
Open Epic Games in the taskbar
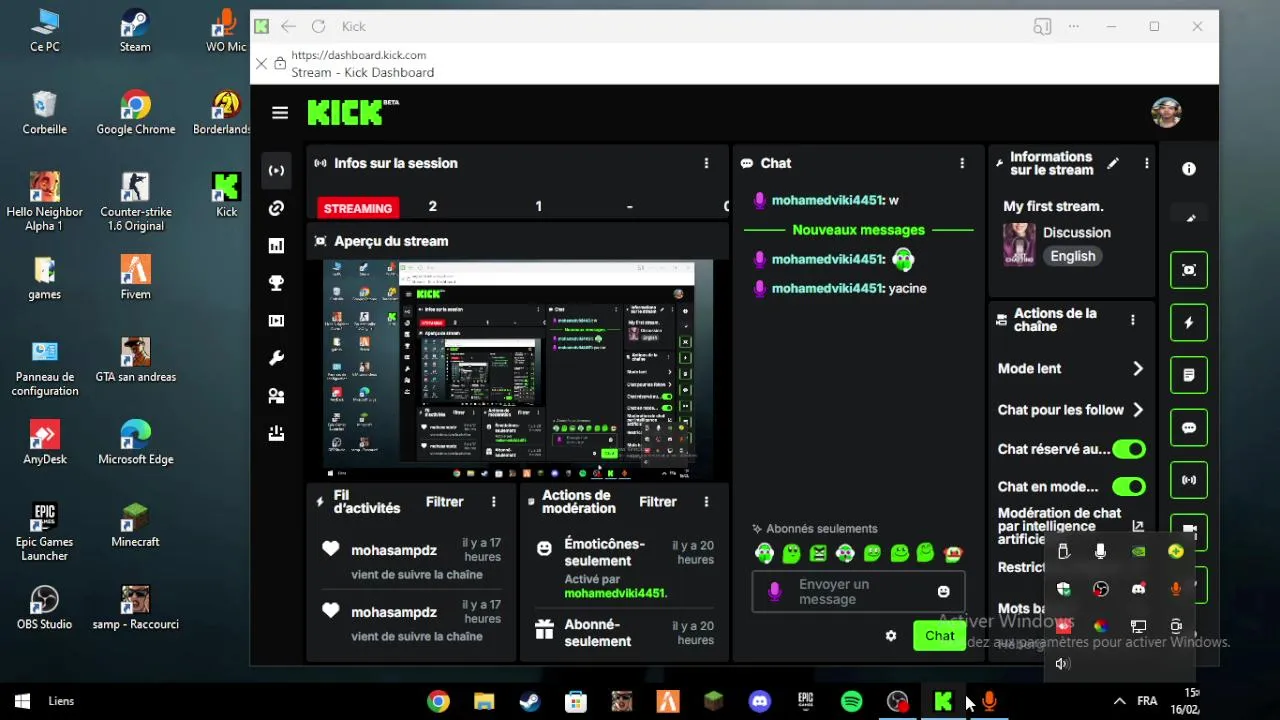coord(806,701)
